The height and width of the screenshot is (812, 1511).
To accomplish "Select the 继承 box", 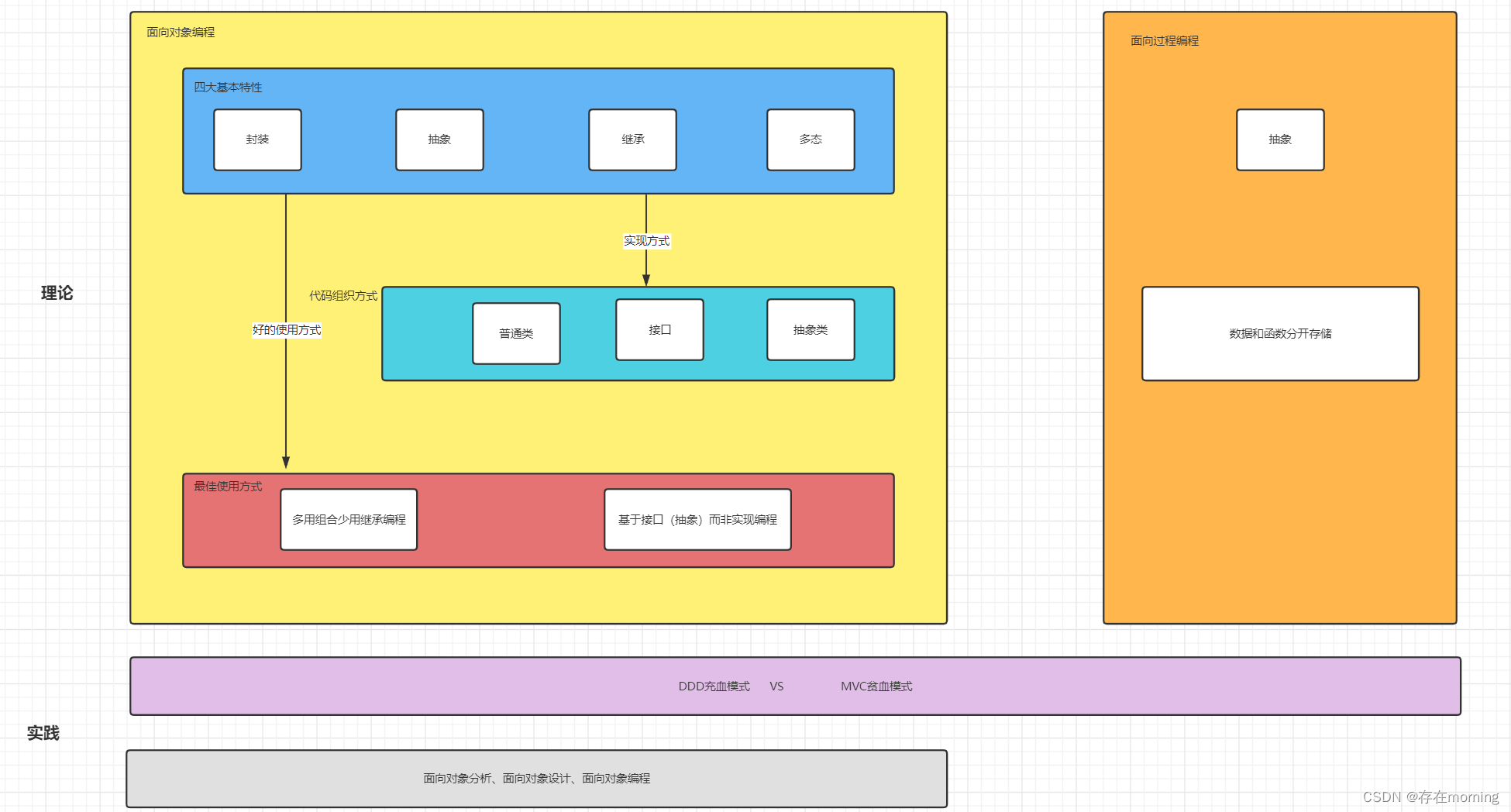I will coord(632,139).
